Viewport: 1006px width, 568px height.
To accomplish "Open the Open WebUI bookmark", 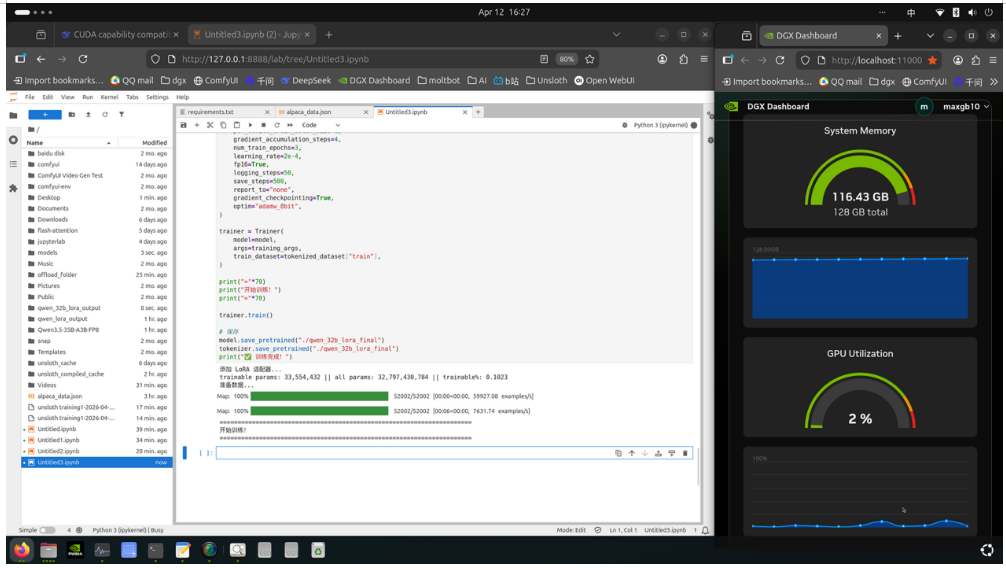I will click(x=604, y=80).
